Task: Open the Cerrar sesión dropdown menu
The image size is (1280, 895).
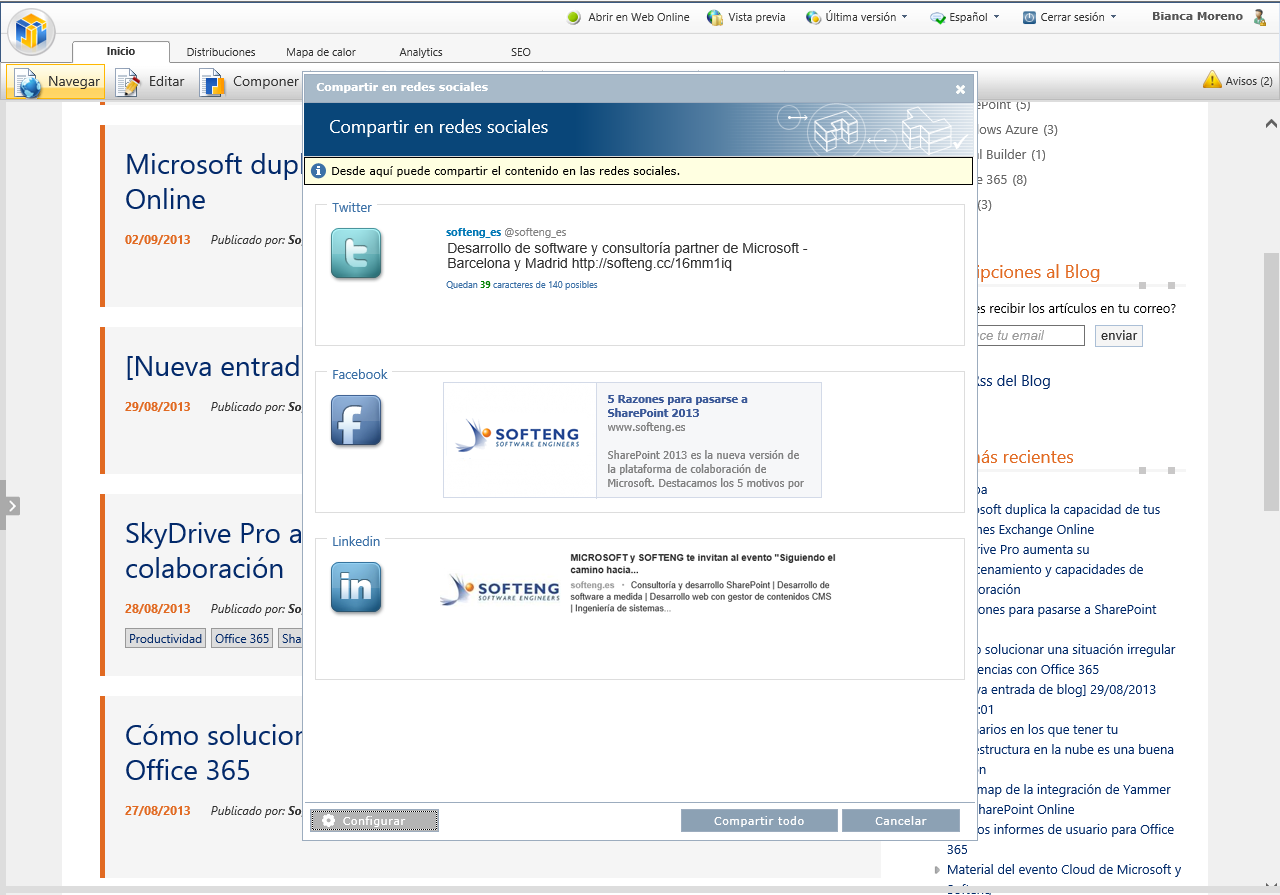Action: pos(1070,17)
